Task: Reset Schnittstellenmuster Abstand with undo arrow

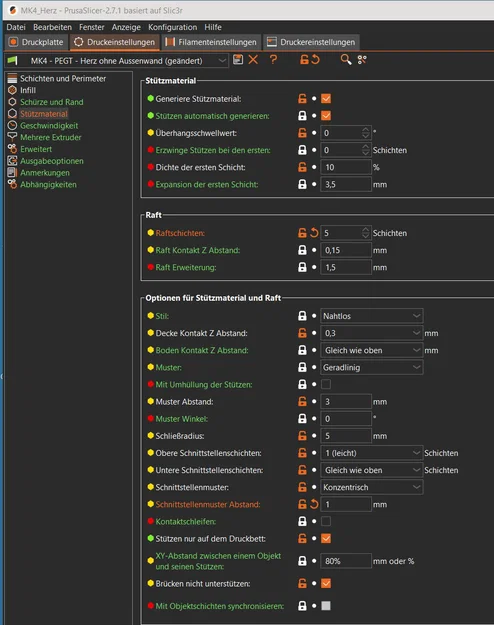Action: click(314, 504)
